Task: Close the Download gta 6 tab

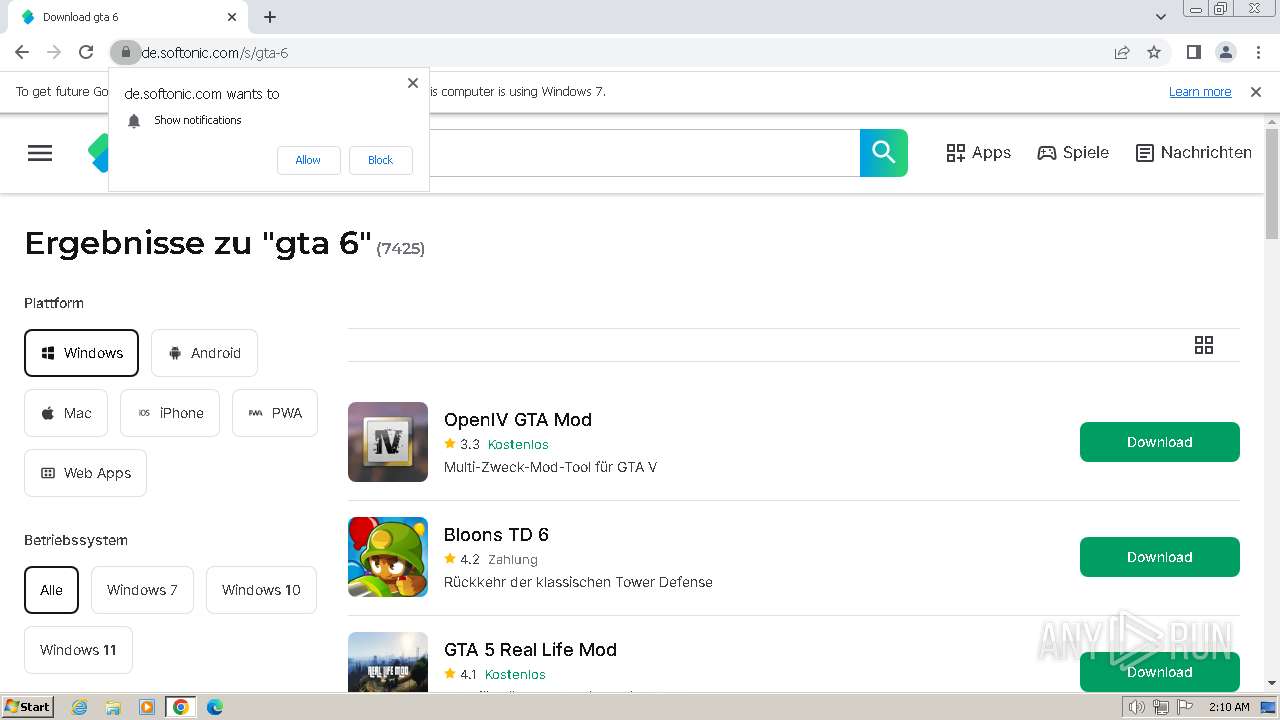Action: pos(232,17)
